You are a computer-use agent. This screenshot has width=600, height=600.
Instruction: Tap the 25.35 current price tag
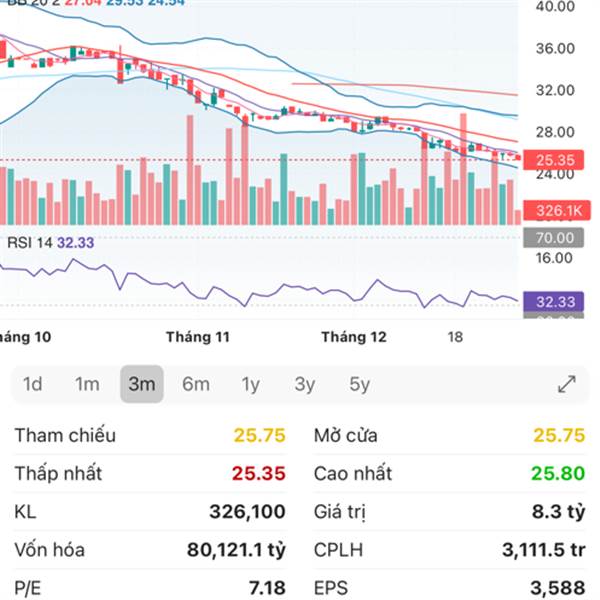point(554,160)
